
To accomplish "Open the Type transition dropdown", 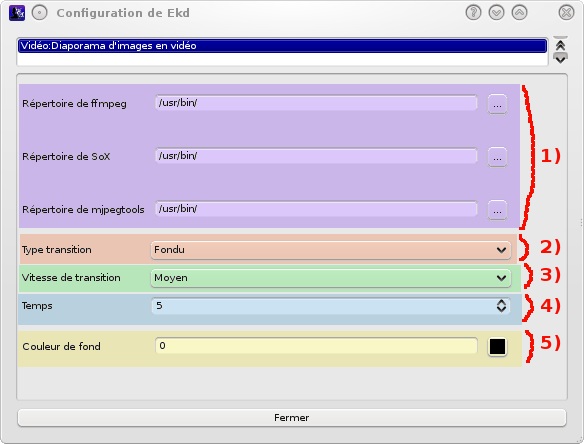I will (331, 250).
